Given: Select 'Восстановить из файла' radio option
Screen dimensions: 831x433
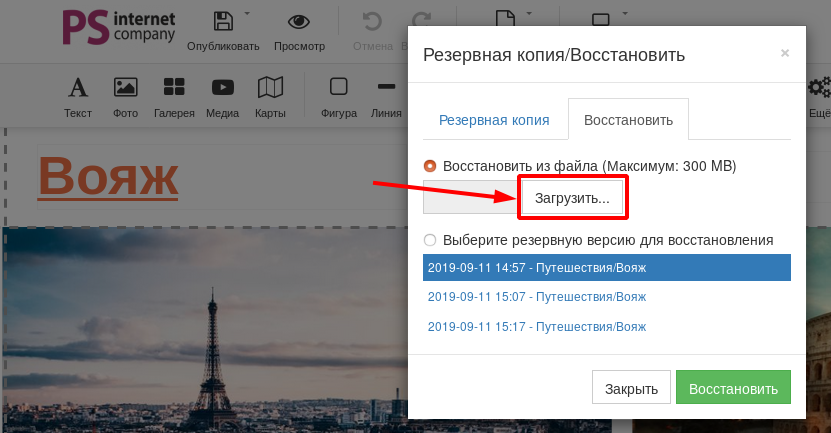Looking at the screenshot, I should 431,166.
